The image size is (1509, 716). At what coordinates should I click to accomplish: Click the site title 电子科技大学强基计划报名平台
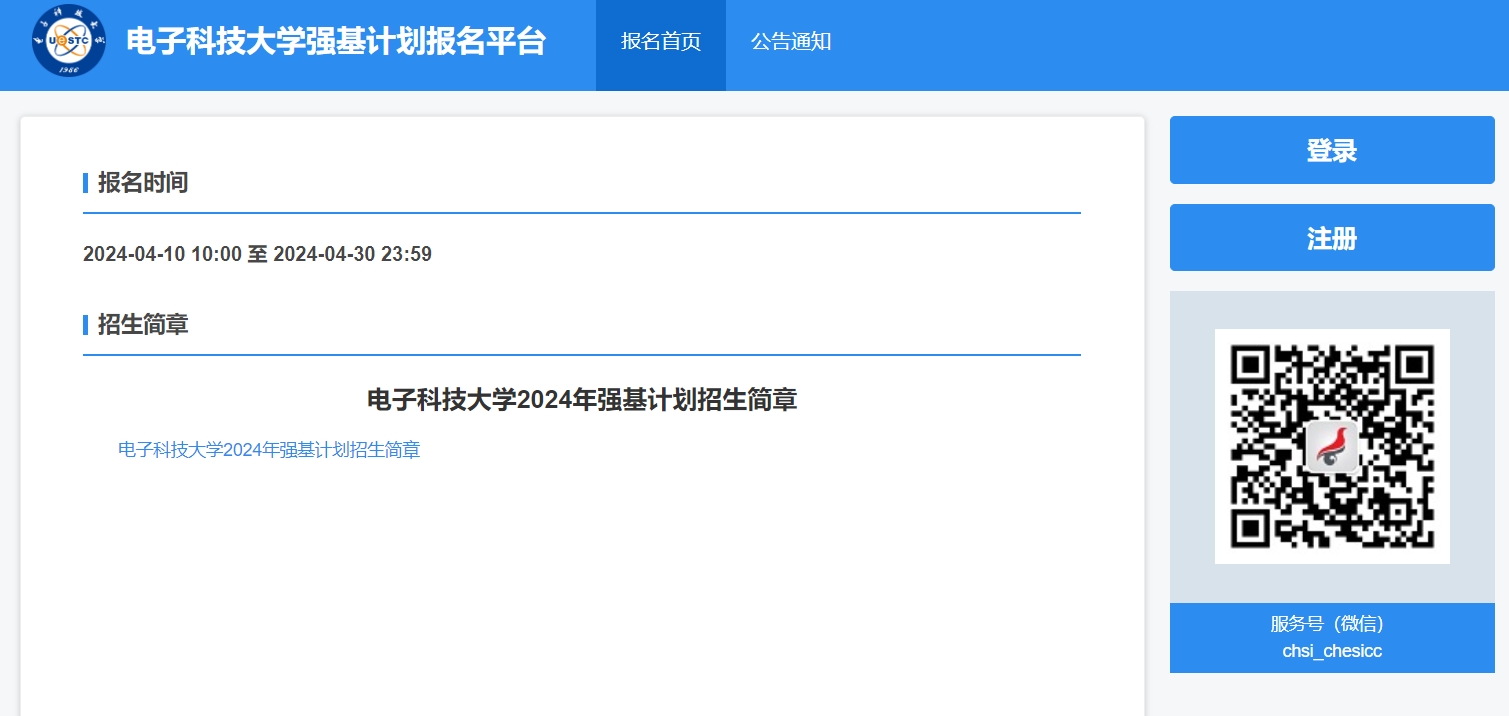click(x=336, y=42)
